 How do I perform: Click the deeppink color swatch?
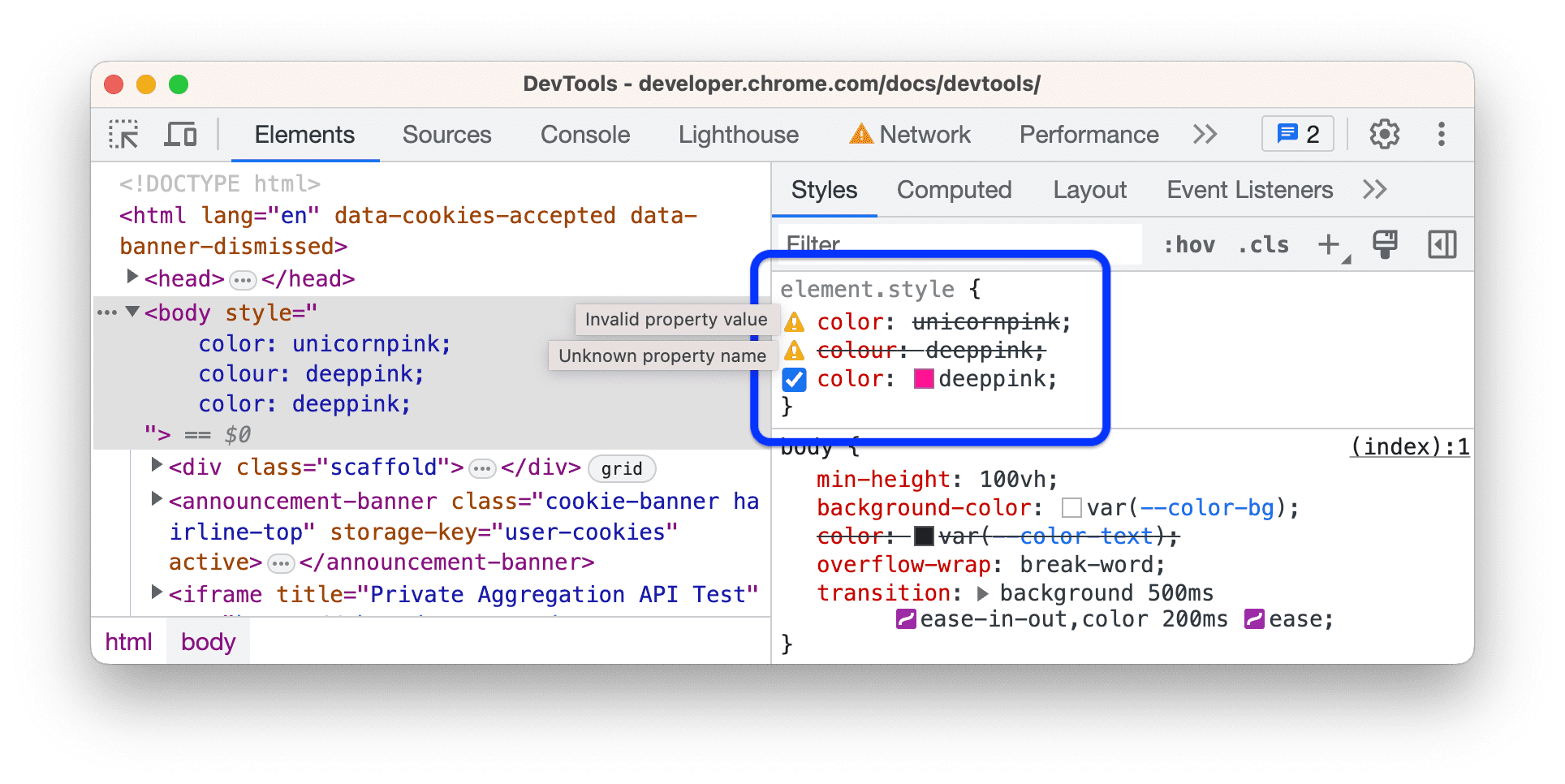coord(924,379)
